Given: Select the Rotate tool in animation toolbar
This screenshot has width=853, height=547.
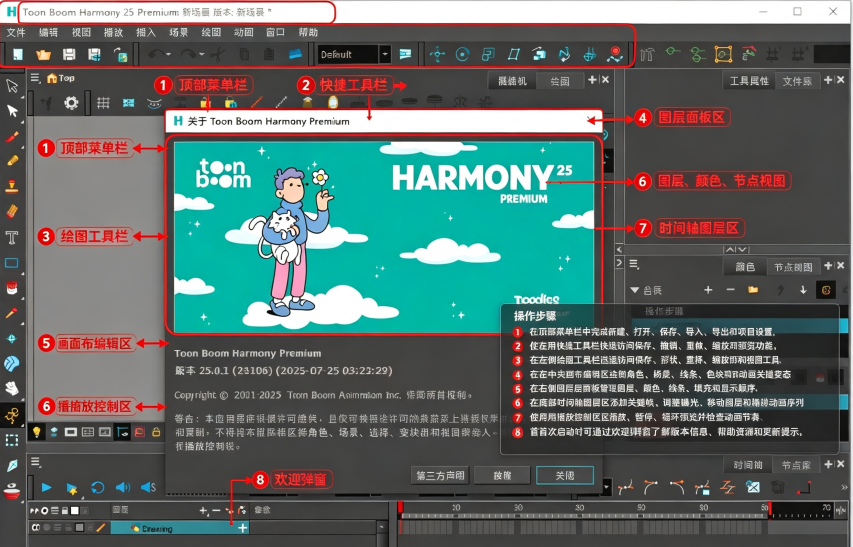Looking at the screenshot, I should 462,54.
